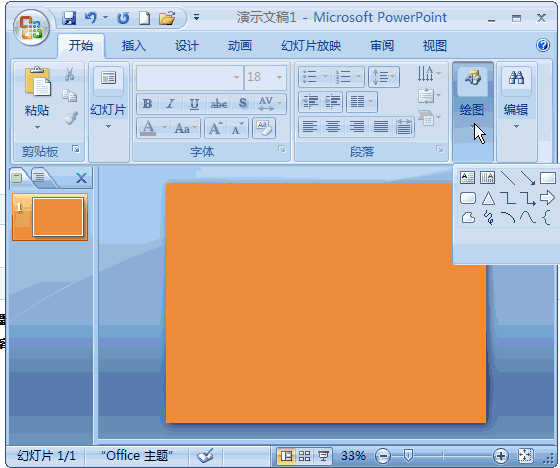Decrease list indent level
Viewport: 560px width, 468px height.
[x=310, y=101]
